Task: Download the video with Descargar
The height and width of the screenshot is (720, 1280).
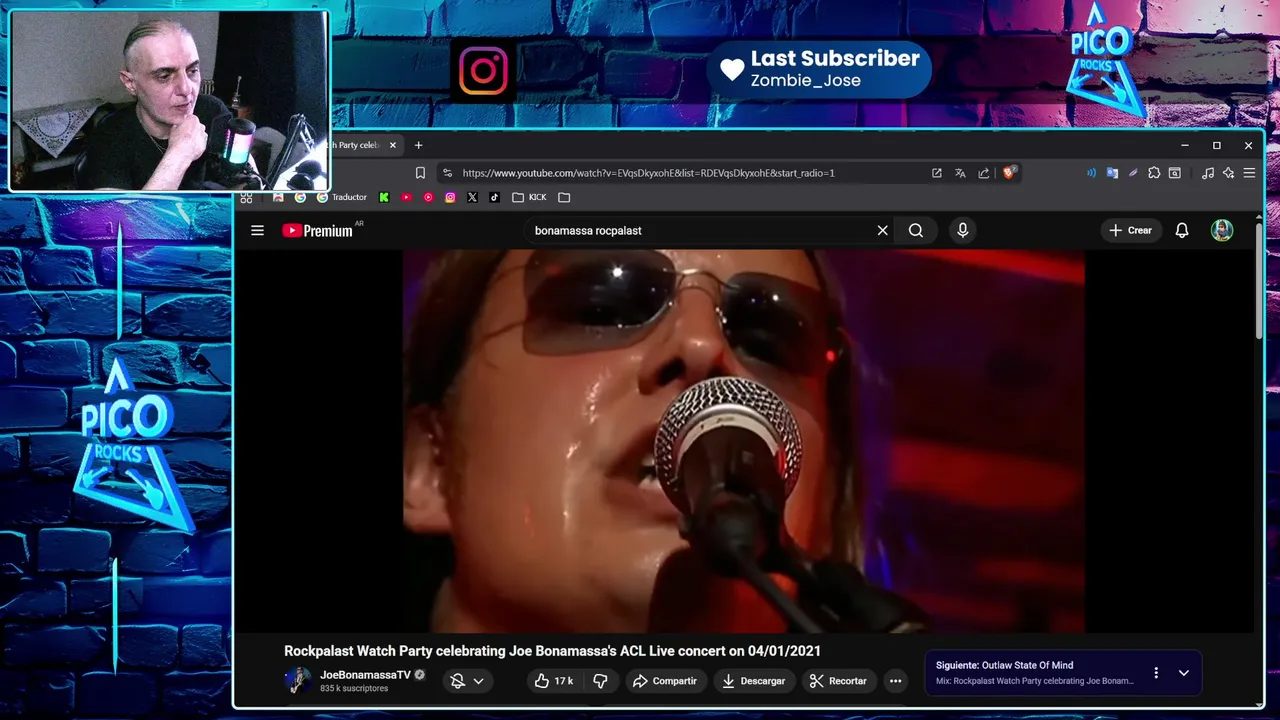Action: (754, 681)
